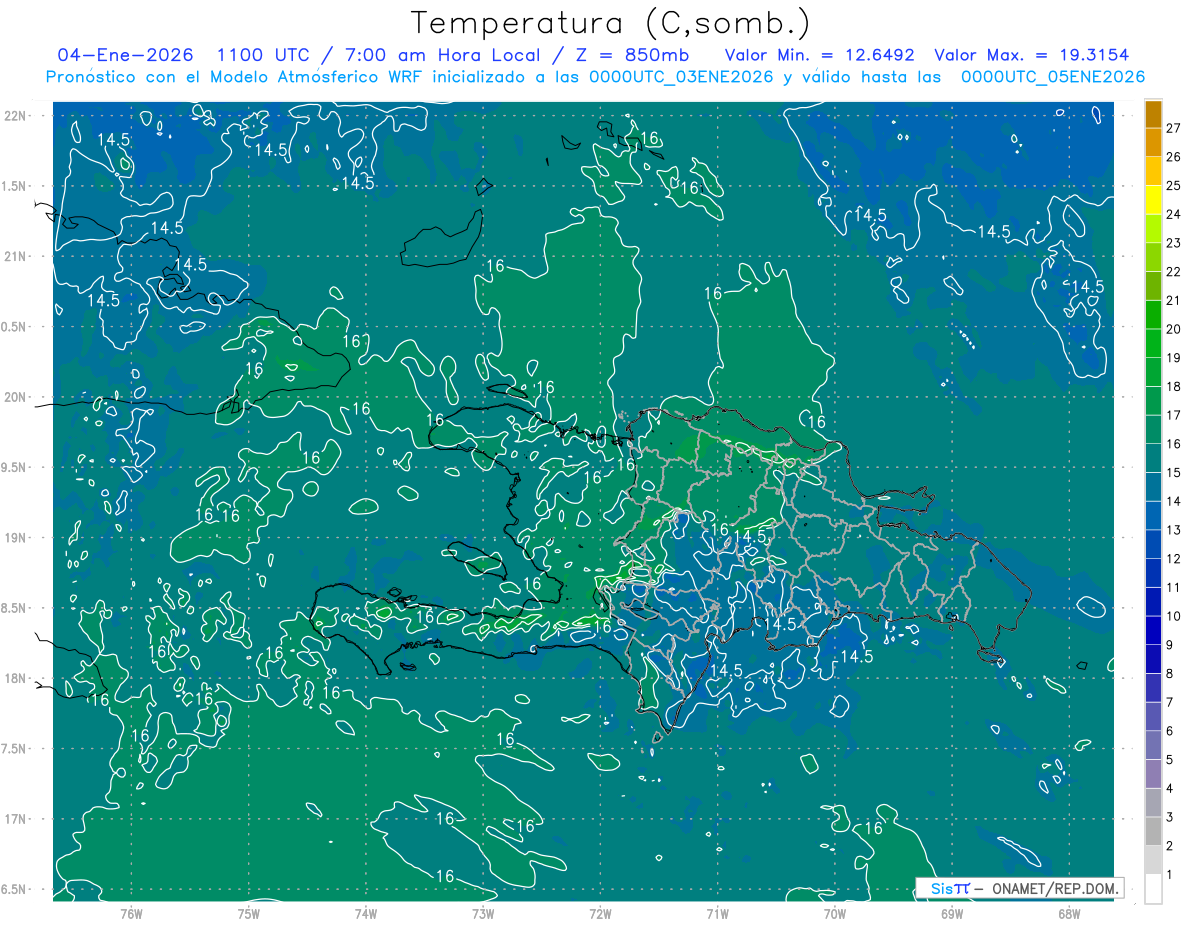Click the "21" color scale label

[1174, 301]
